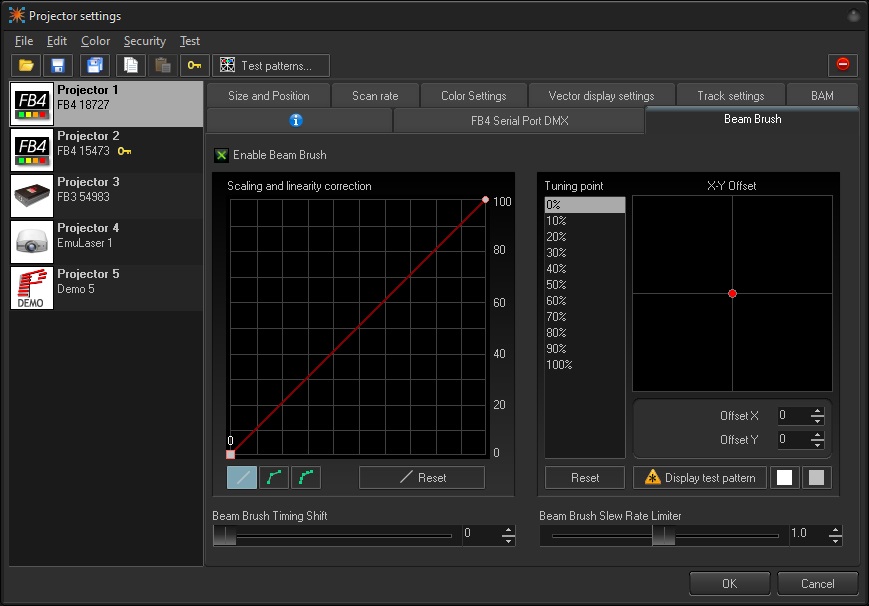
Task: Click the yellow key toolbar icon
Action: tap(195, 65)
